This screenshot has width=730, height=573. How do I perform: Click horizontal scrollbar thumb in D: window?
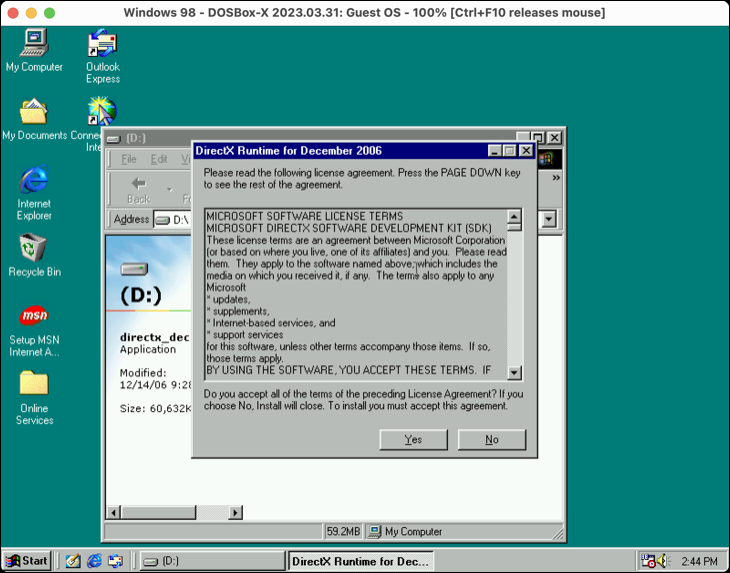[158, 512]
